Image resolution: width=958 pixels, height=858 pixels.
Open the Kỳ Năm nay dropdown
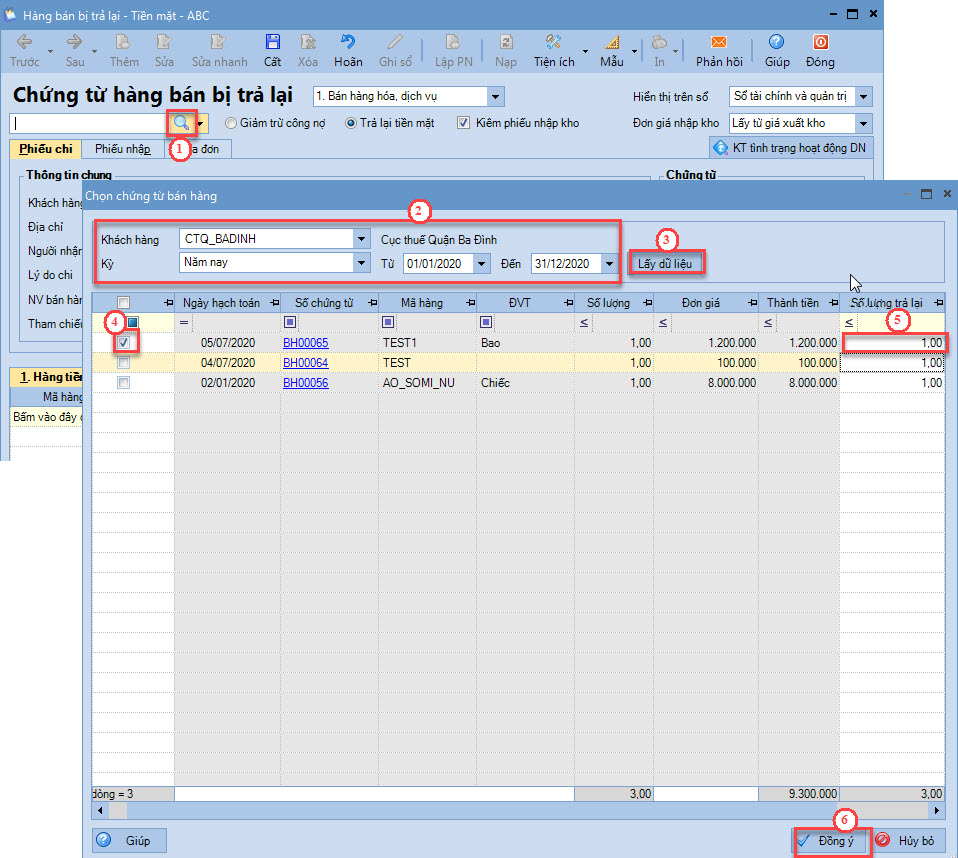coord(362,263)
